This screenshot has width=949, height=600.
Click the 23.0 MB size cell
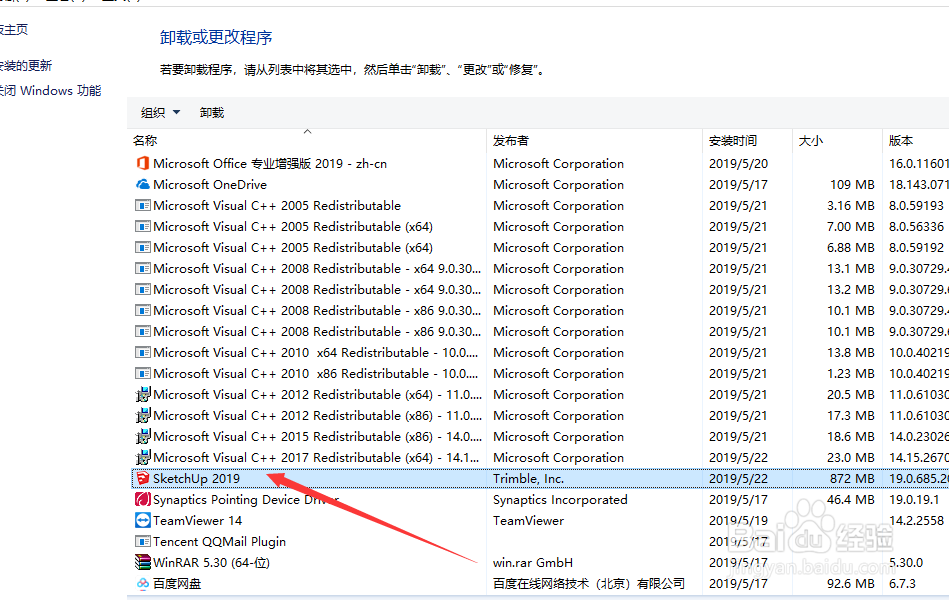tap(850, 458)
